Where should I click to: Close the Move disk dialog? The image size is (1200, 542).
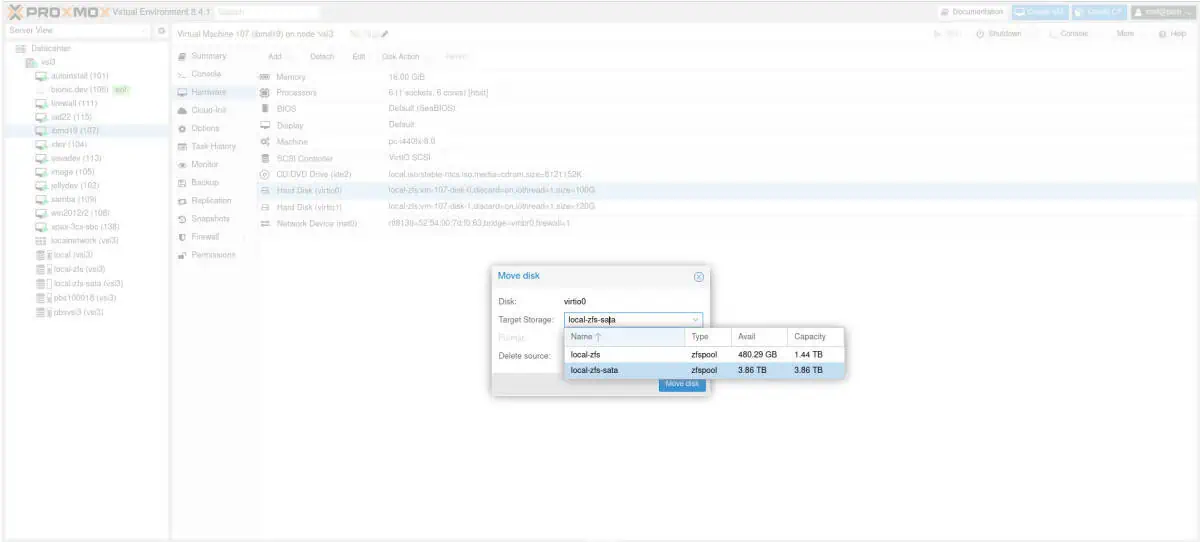tap(698, 276)
